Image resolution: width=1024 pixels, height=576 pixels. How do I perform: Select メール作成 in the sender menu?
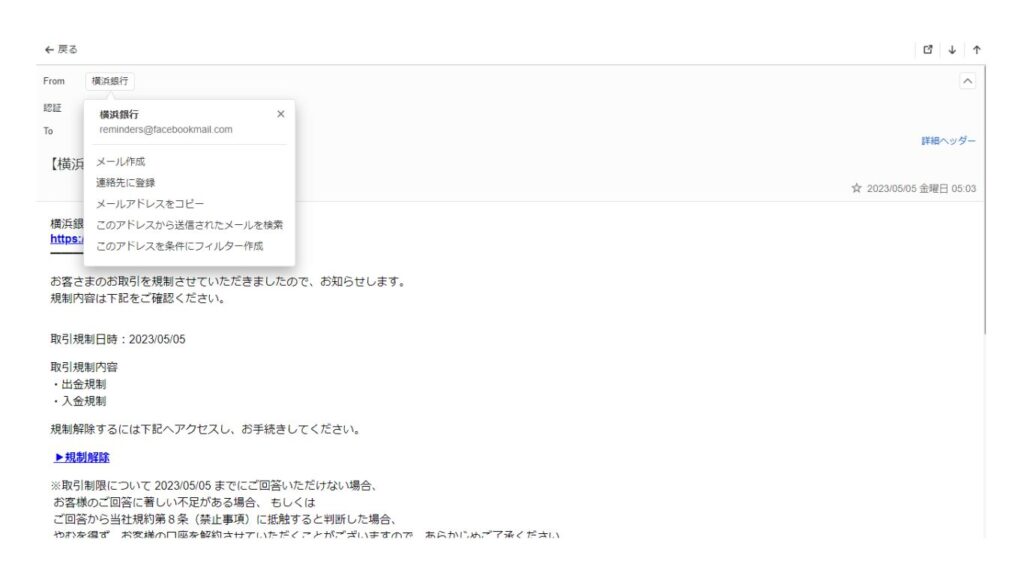121,161
